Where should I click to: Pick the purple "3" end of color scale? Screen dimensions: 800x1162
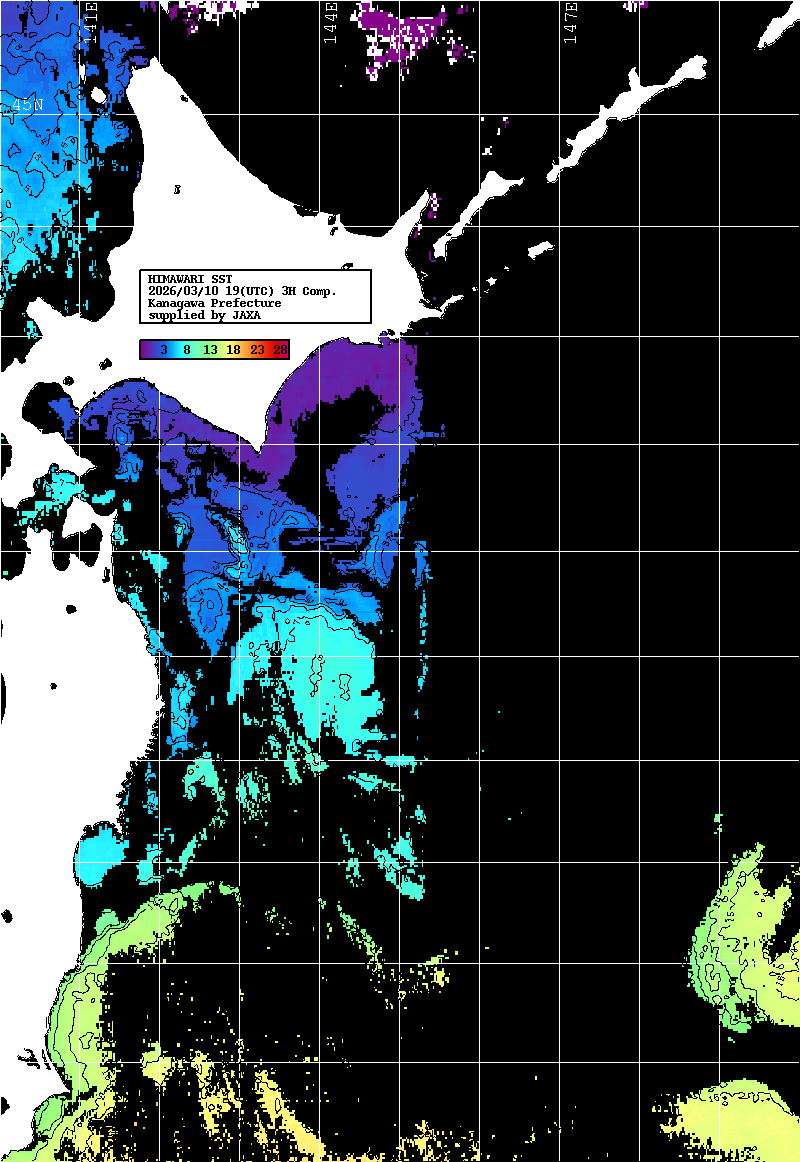[162, 350]
